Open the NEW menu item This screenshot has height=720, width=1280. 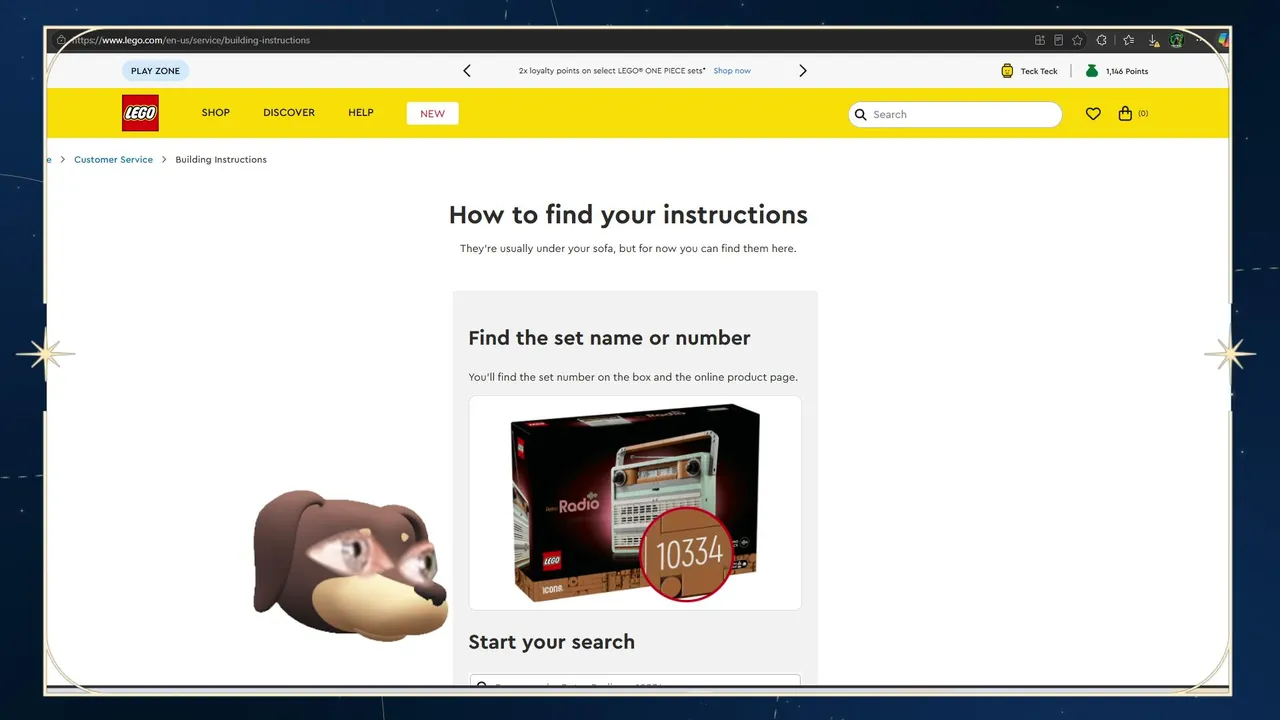(433, 113)
